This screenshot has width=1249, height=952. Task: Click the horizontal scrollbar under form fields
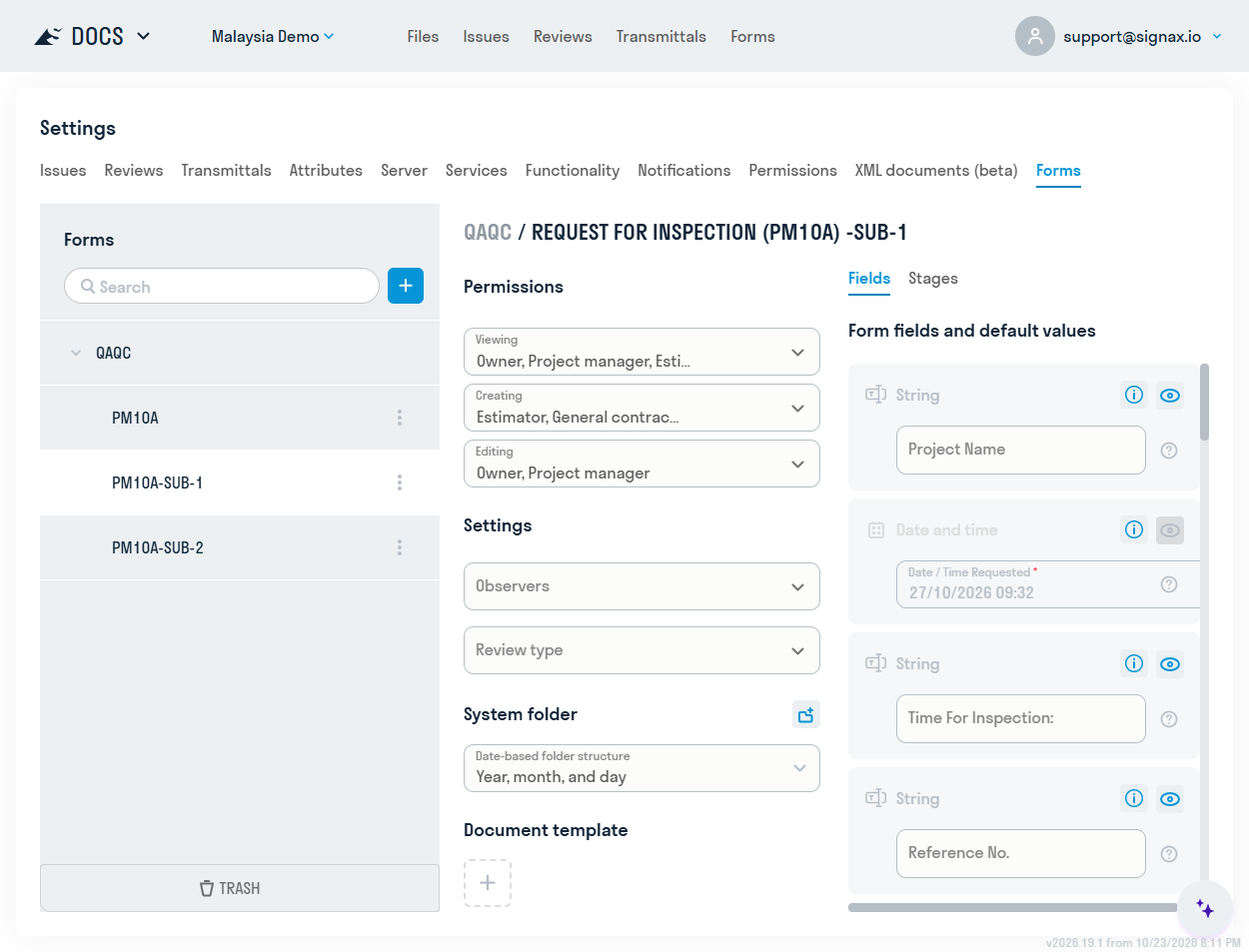coord(1013,908)
